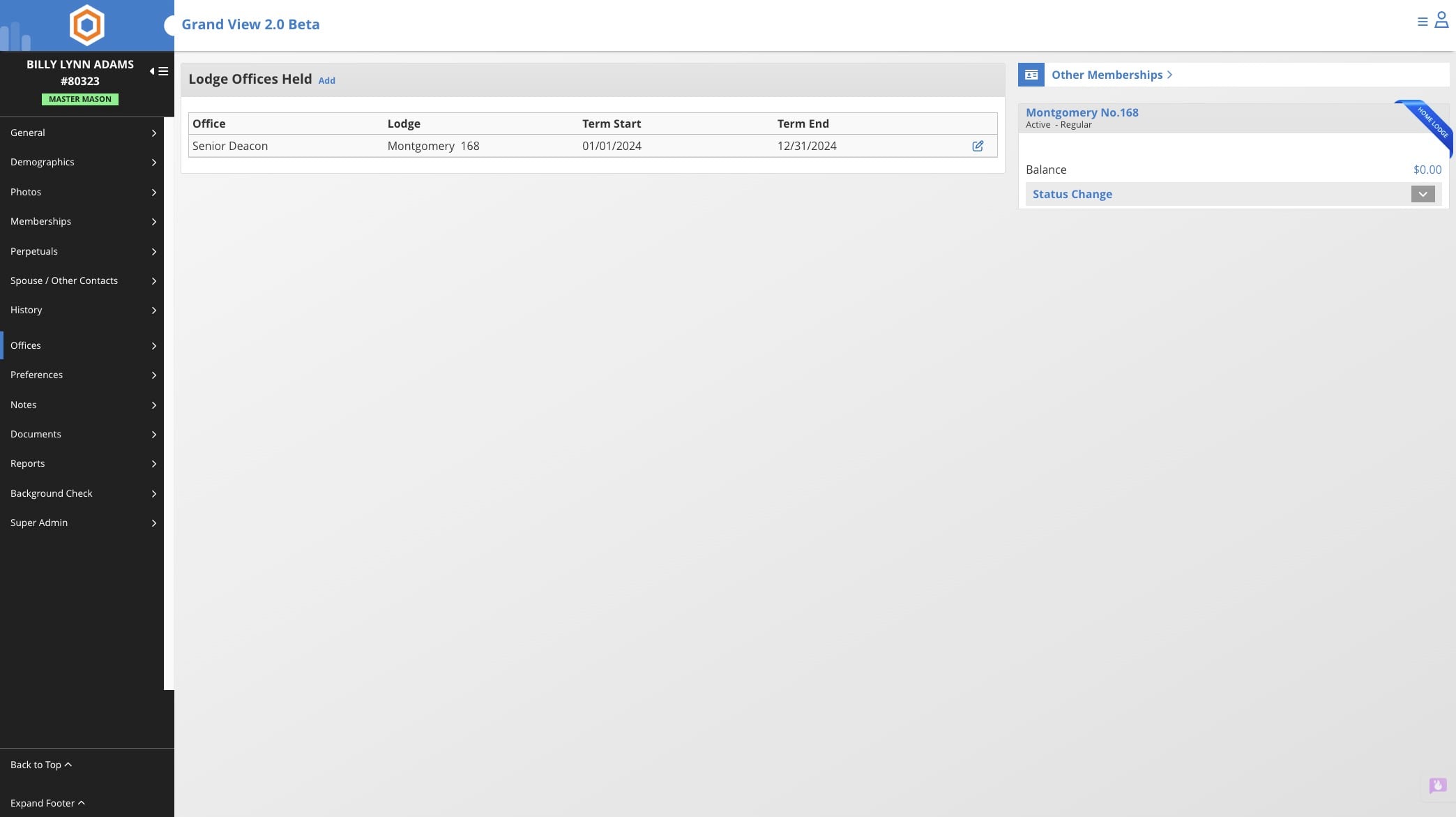Image resolution: width=1456 pixels, height=817 pixels.
Task: Expand the Perpetuals chevron
Action: (153, 251)
